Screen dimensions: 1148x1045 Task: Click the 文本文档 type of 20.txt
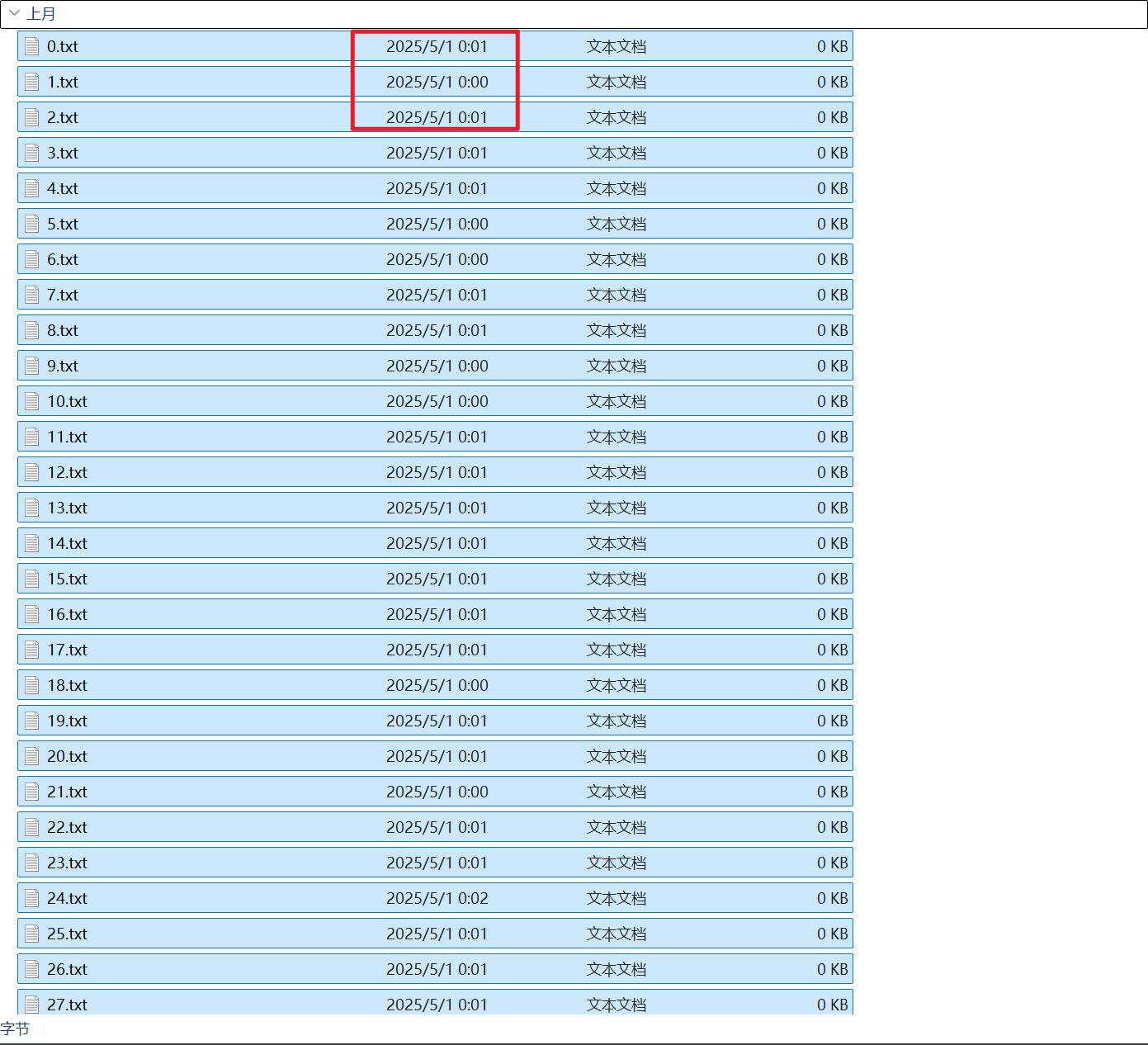click(617, 756)
